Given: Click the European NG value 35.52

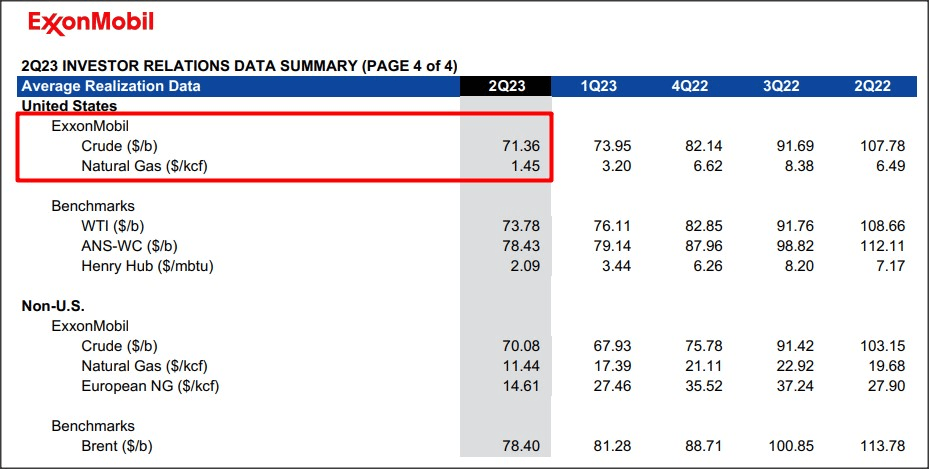Looking at the screenshot, I should point(704,386).
